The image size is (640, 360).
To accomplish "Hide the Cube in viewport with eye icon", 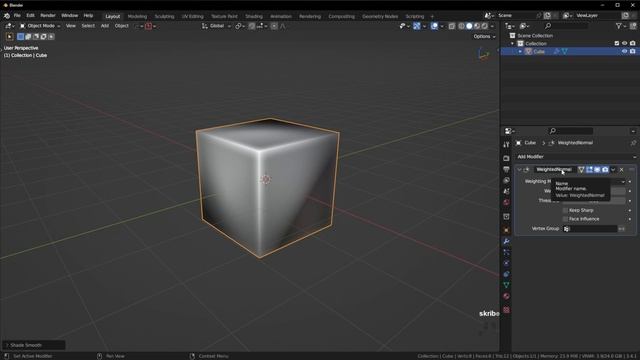I will (624, 51).
